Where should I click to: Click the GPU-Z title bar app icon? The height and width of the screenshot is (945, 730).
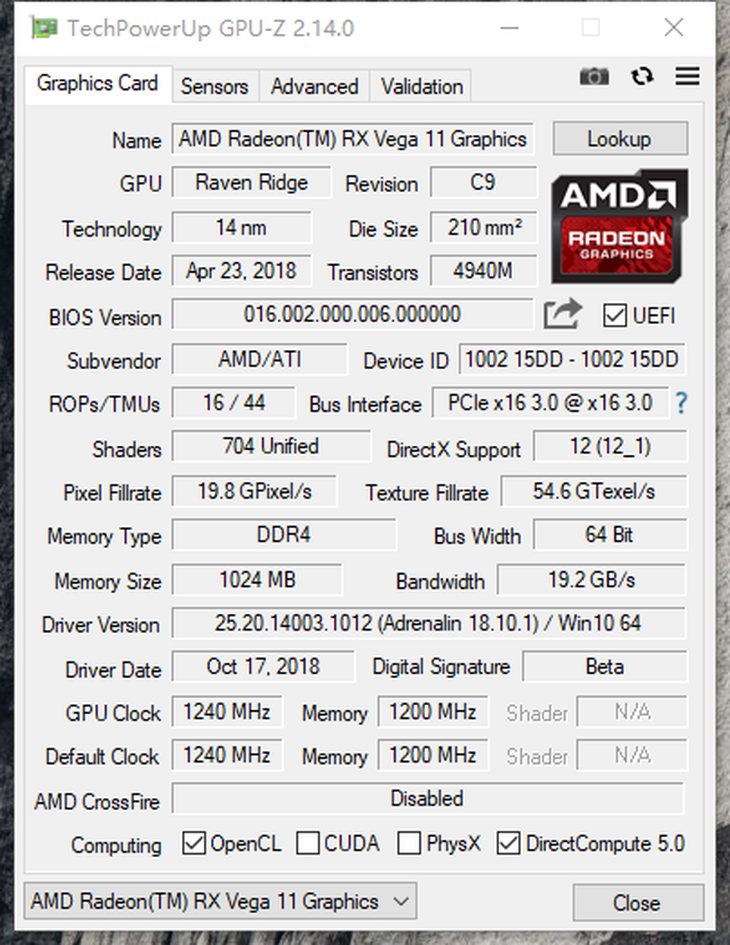(44, 28)
